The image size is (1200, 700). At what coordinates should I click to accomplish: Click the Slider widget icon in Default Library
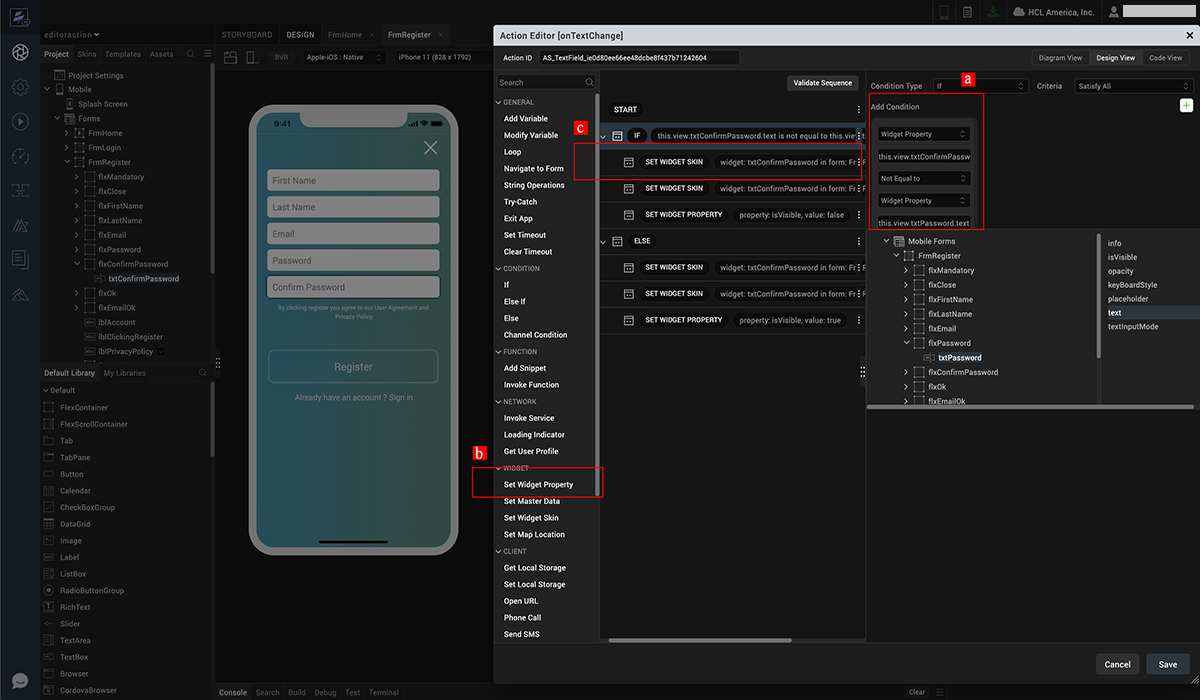49,624
